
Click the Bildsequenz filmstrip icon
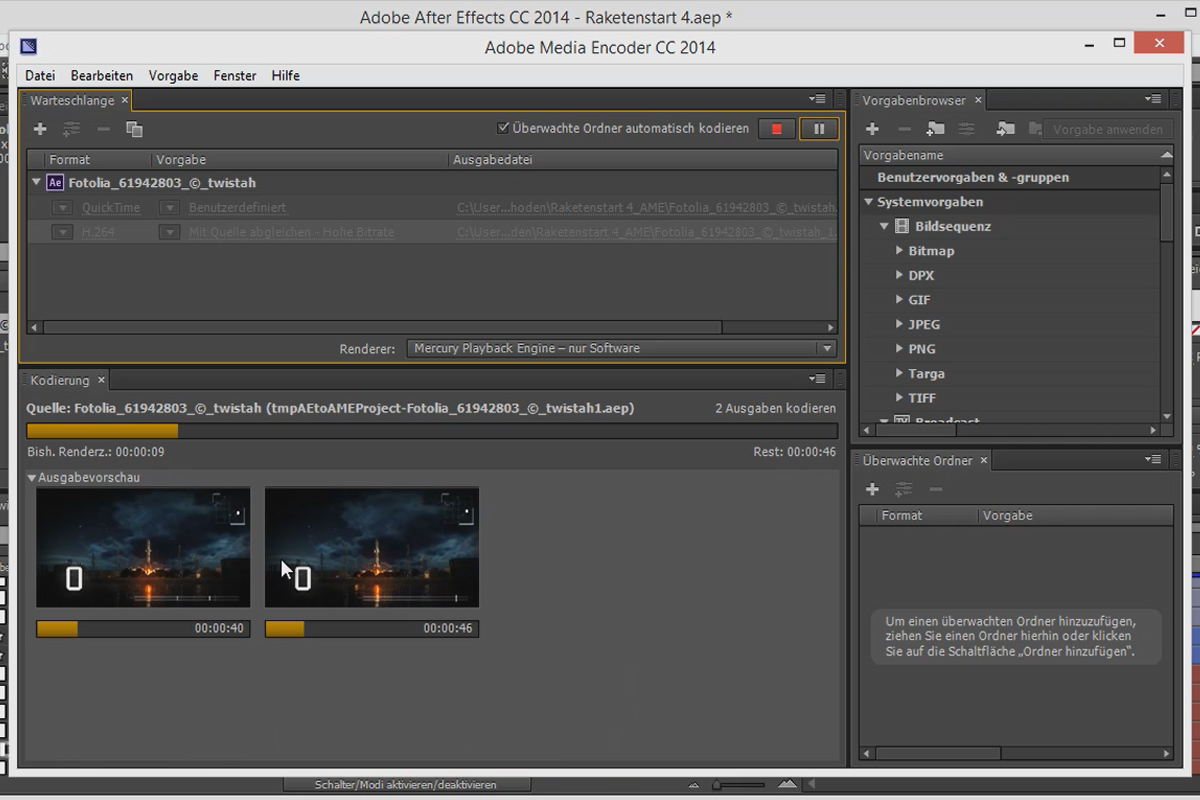tap(902, 227)
